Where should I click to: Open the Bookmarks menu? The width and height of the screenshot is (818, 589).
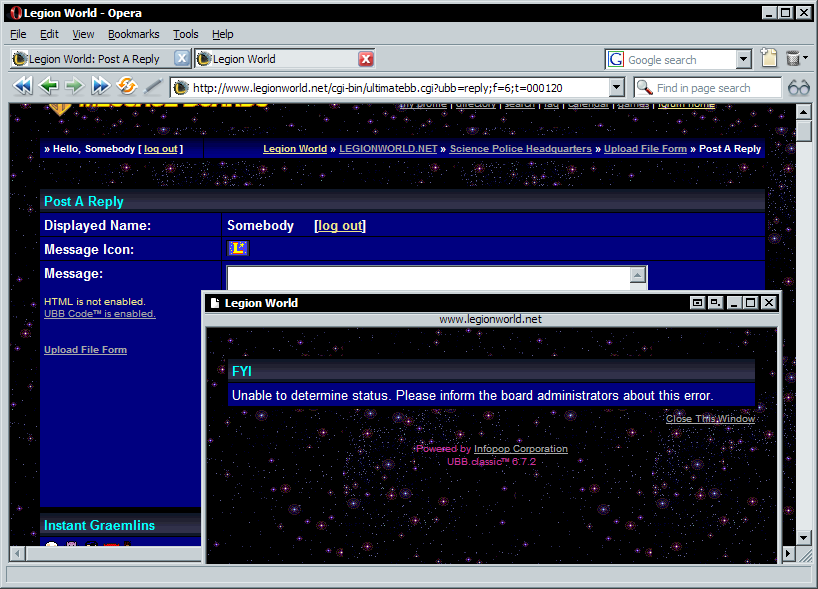(x=134, y=34)
